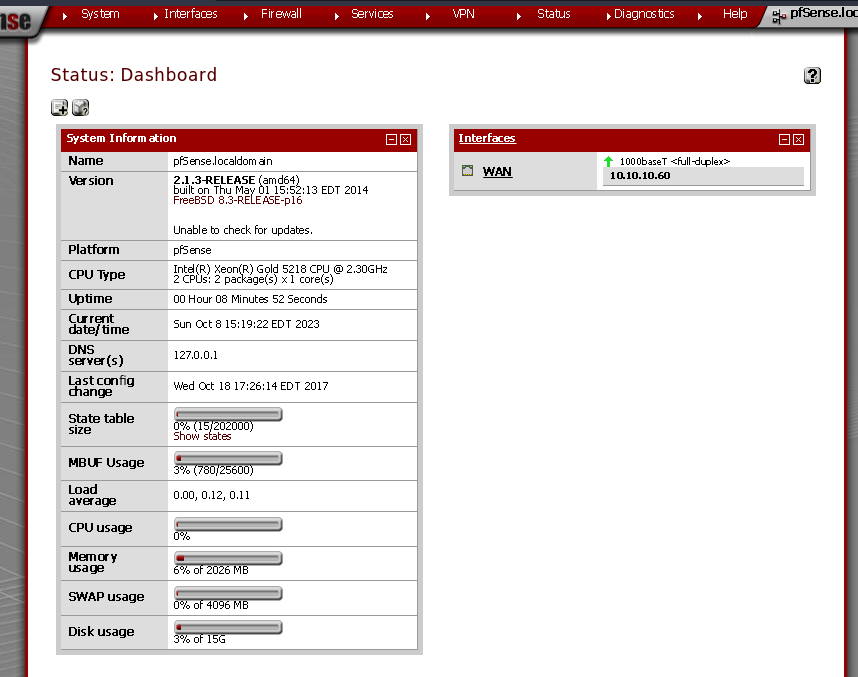Click the load average values 0.00, 0.12, 0.11
858x677 pixels.
tap(211, 495)
